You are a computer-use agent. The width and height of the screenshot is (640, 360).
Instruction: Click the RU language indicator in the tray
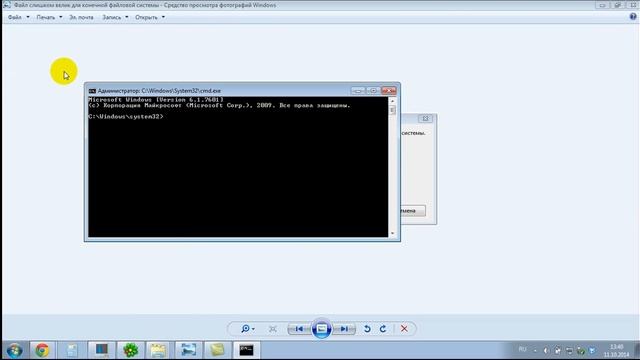[522, 349]
